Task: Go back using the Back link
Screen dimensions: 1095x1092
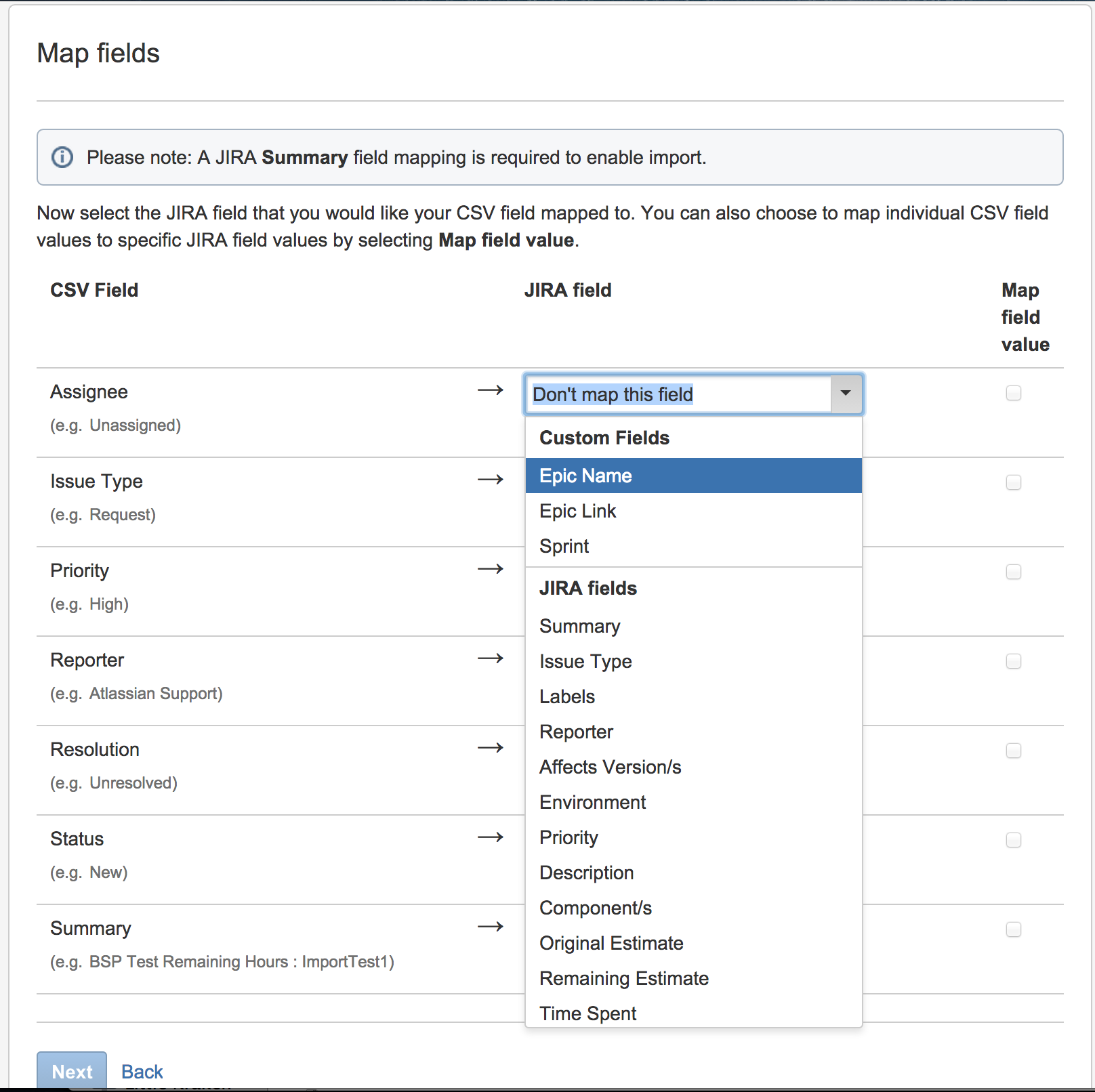Action: point(142,1072)
